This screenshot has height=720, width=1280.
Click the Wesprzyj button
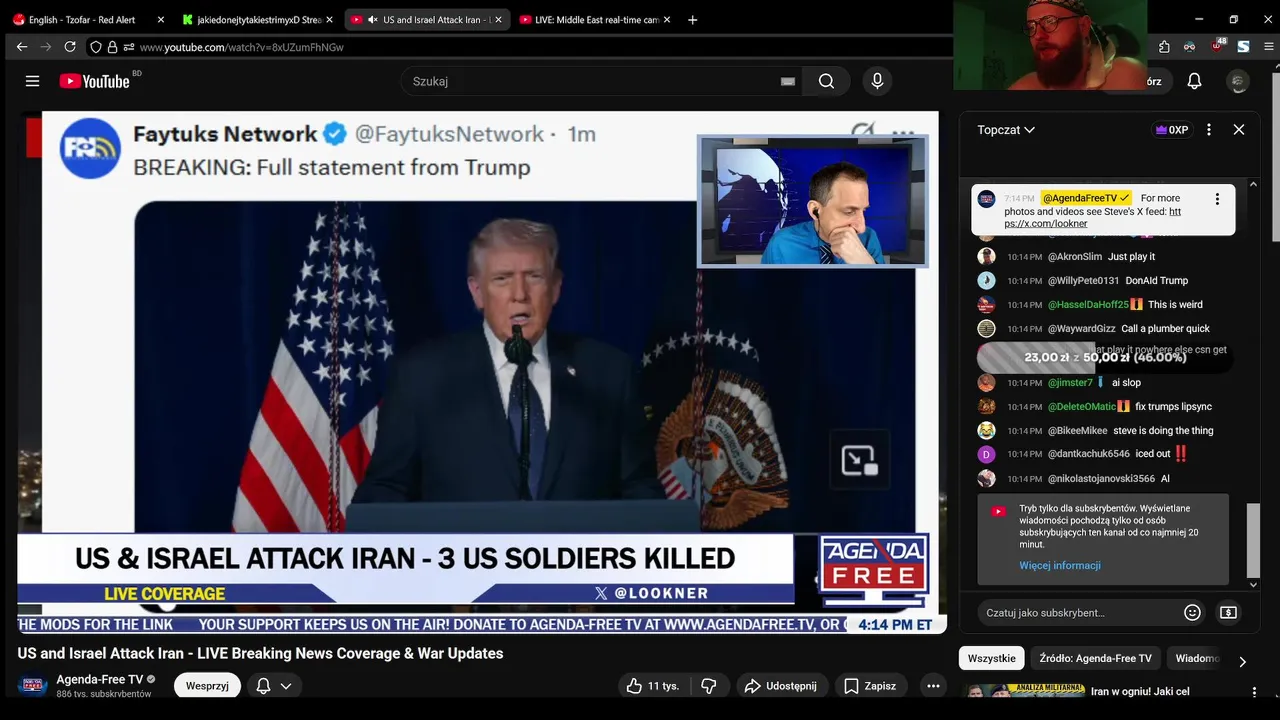(207, 686)
